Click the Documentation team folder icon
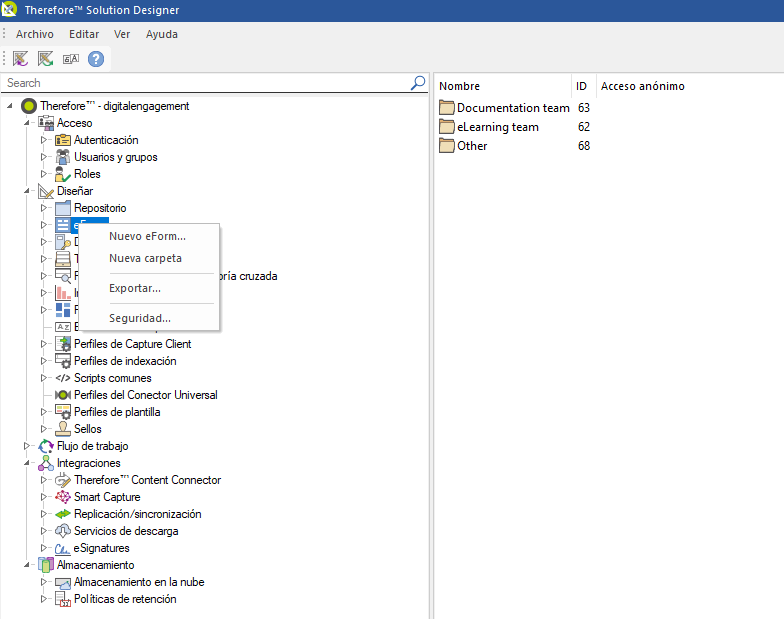The width and height of the screenshot is (784, 619). click(446, 108)
